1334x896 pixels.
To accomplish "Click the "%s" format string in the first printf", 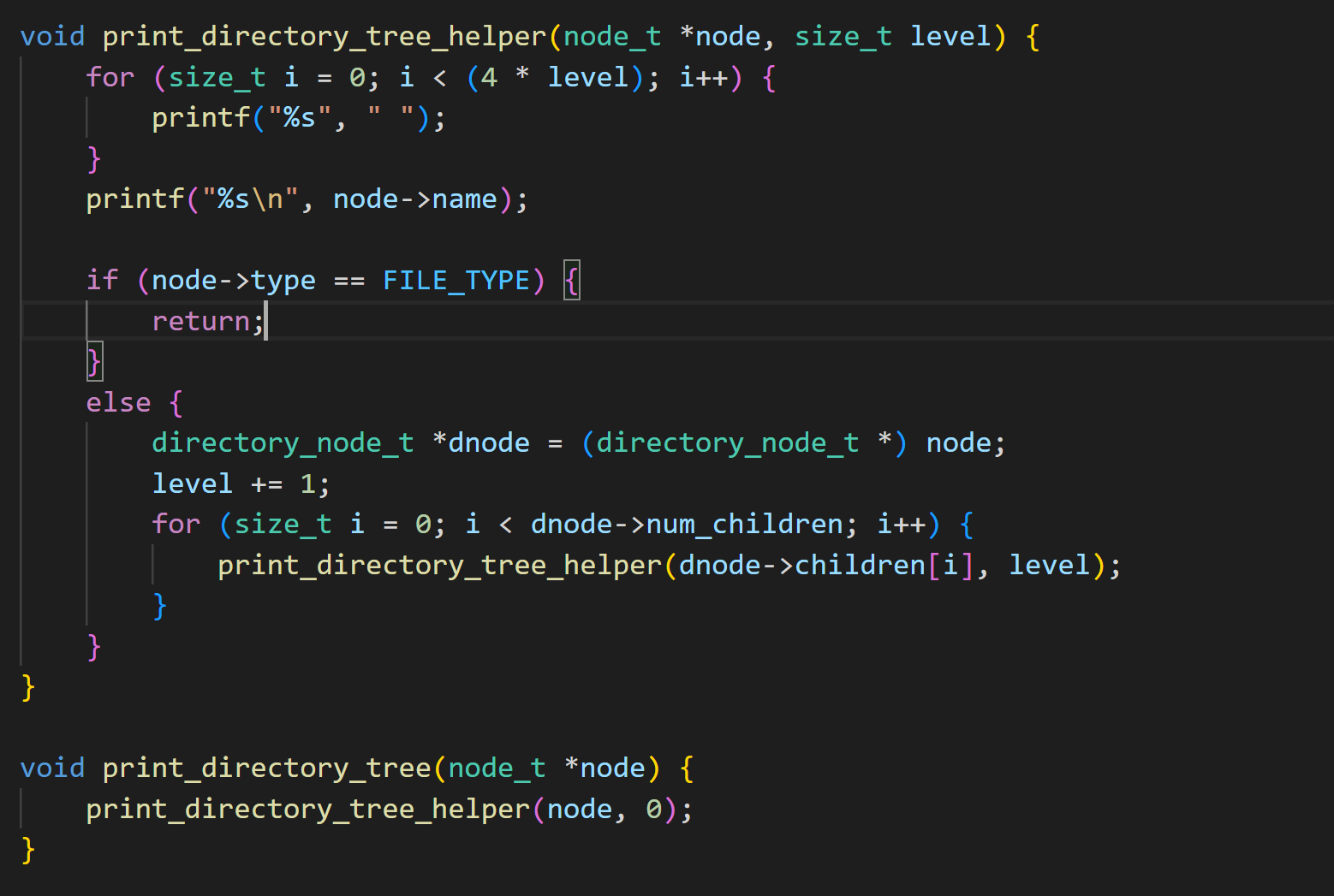I will pyautogui.click(x=300, y=118).
